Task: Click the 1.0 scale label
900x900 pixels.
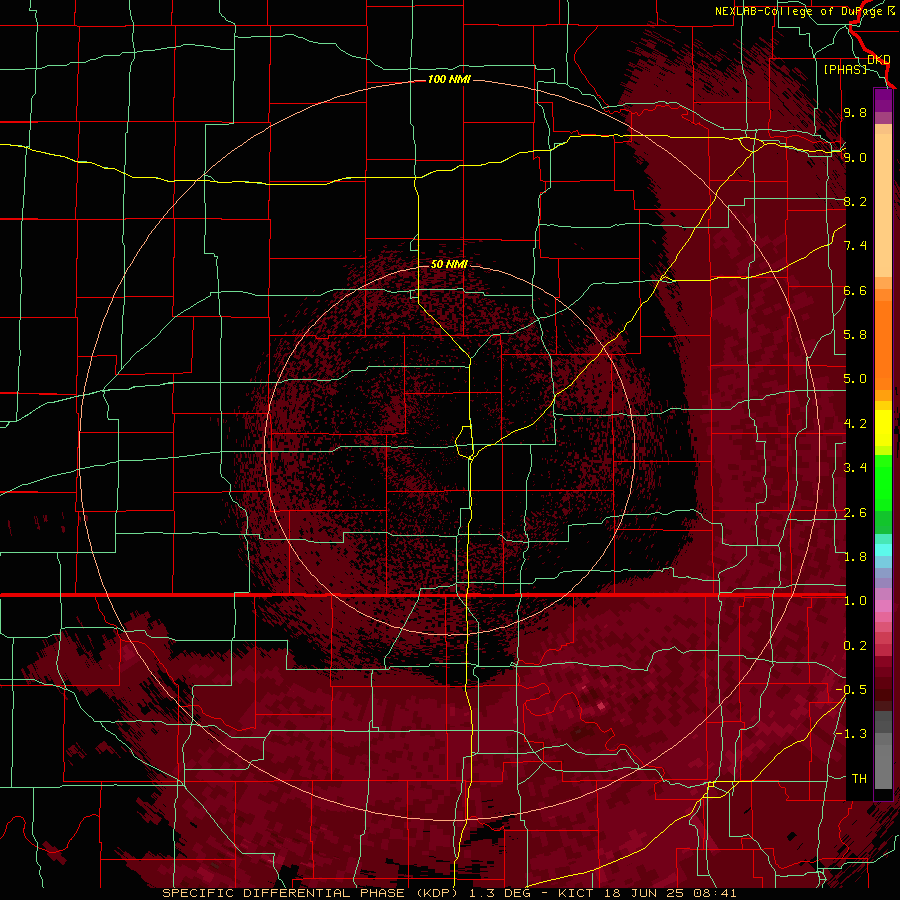Action: pos(855,601)
